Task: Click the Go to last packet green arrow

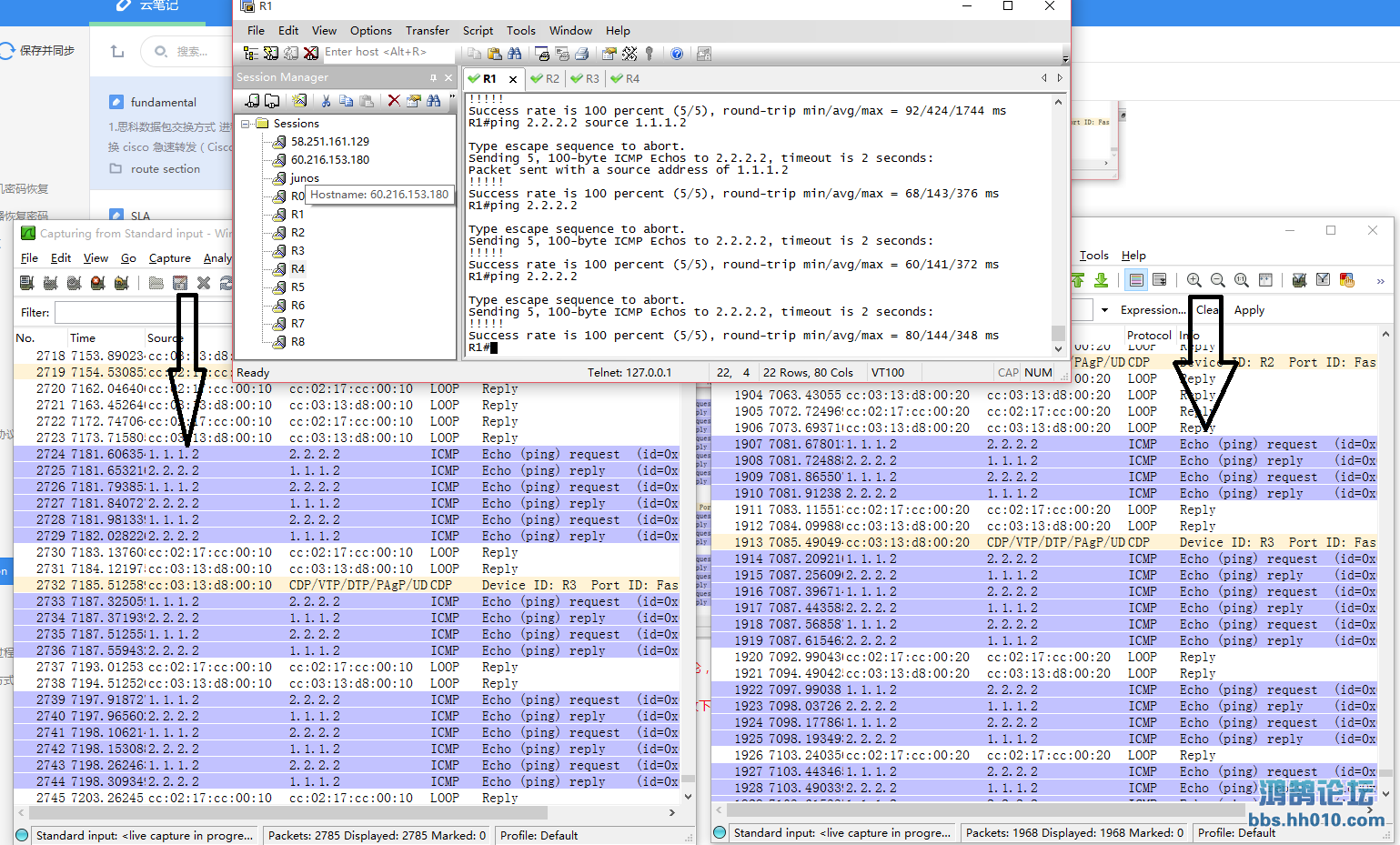Action: 1101,280
